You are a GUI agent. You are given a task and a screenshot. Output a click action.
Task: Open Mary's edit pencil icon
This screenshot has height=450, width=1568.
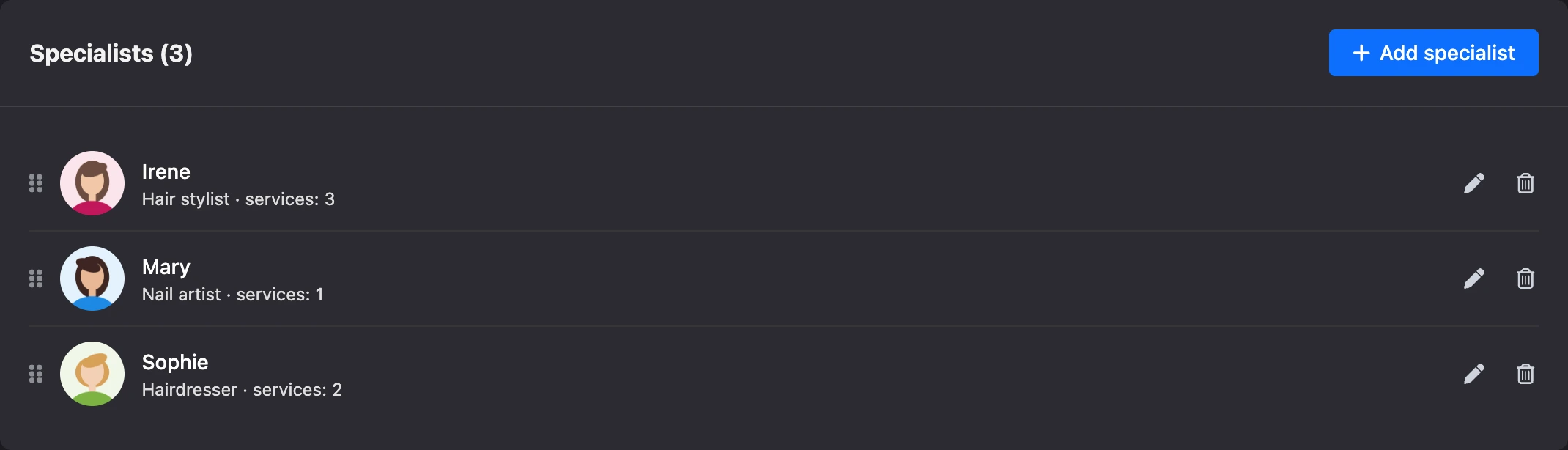pyautogui.click(x=1473, y=279)
